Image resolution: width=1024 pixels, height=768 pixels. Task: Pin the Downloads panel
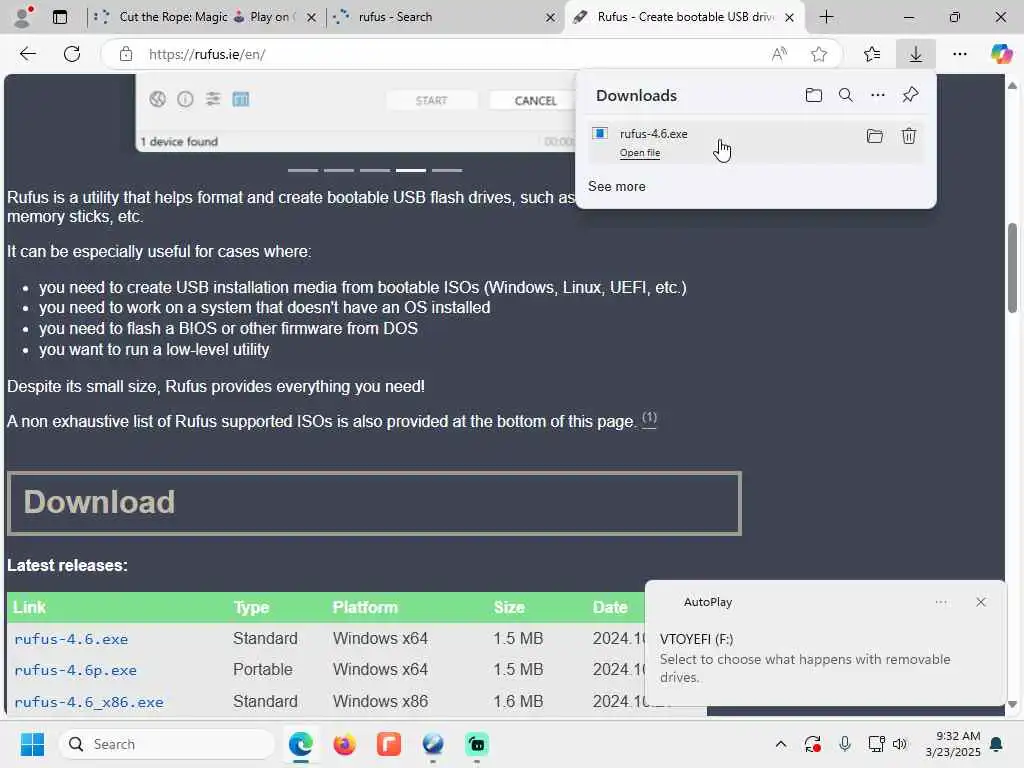910,95
